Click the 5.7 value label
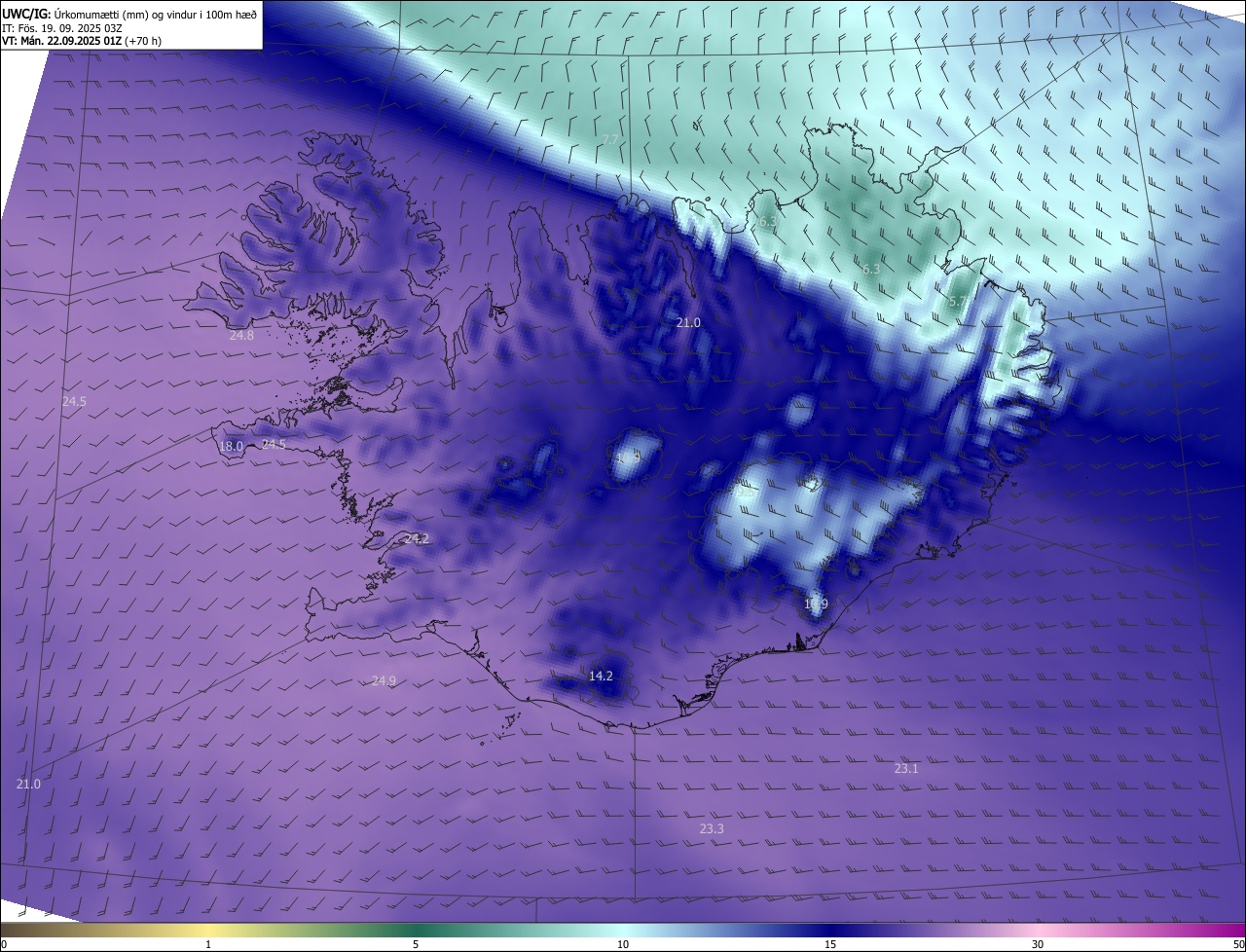Viewport: 1246px width, 952px height. 957,302
